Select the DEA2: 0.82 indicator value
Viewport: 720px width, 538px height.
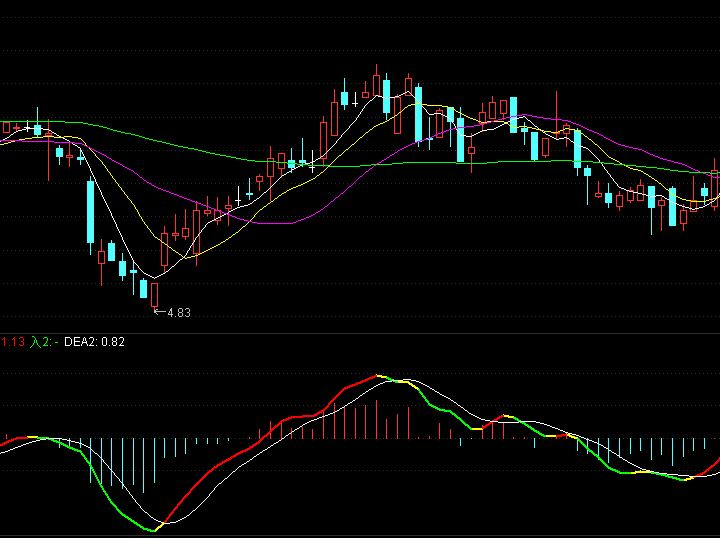(x=94, y=342)
